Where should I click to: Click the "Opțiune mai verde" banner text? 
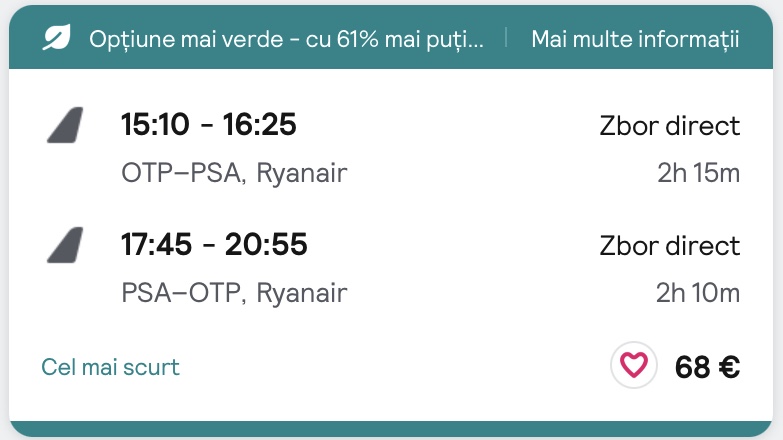click(286, 39)
